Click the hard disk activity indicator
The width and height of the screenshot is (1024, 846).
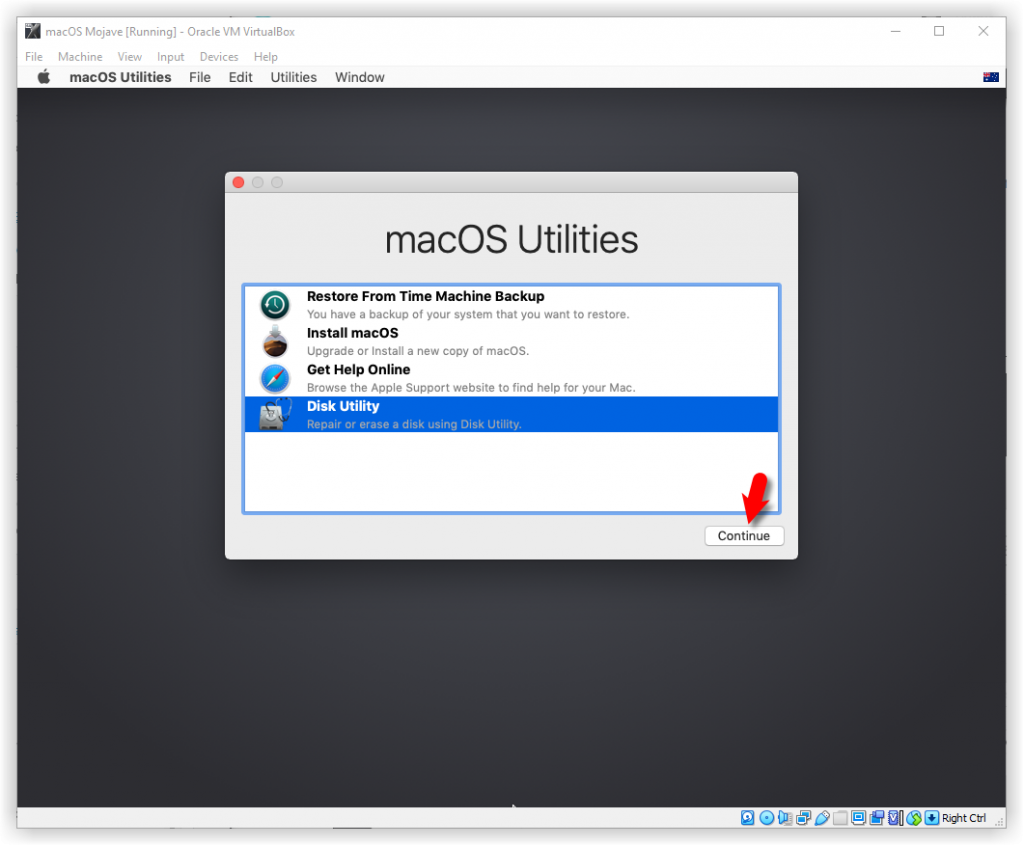(x=748, y=818)
